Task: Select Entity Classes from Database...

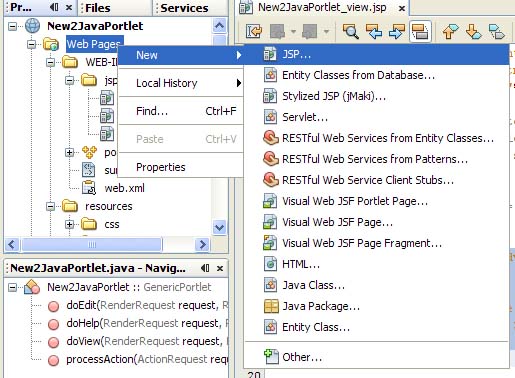Action: point(376,75)
